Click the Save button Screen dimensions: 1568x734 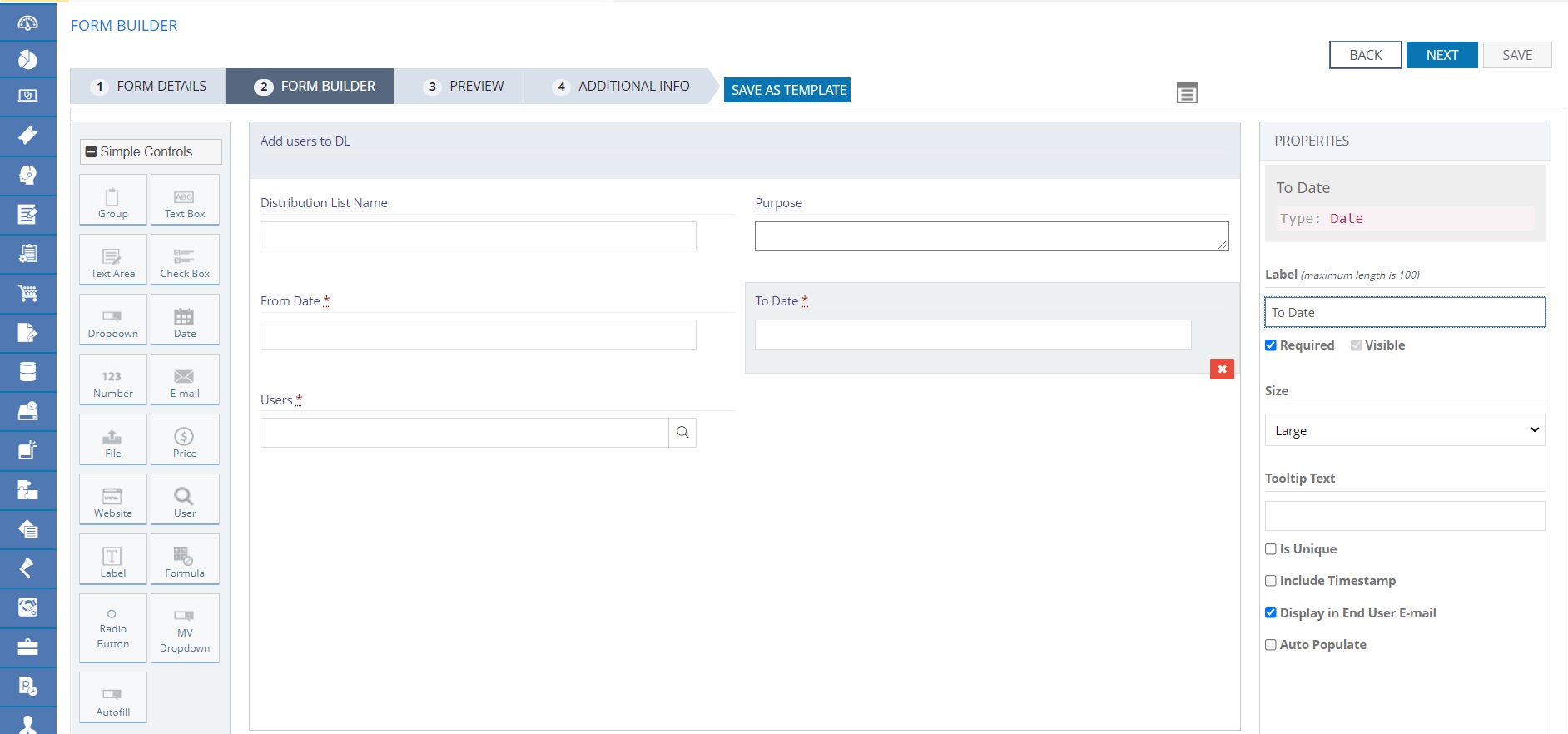coord(1517,55)
